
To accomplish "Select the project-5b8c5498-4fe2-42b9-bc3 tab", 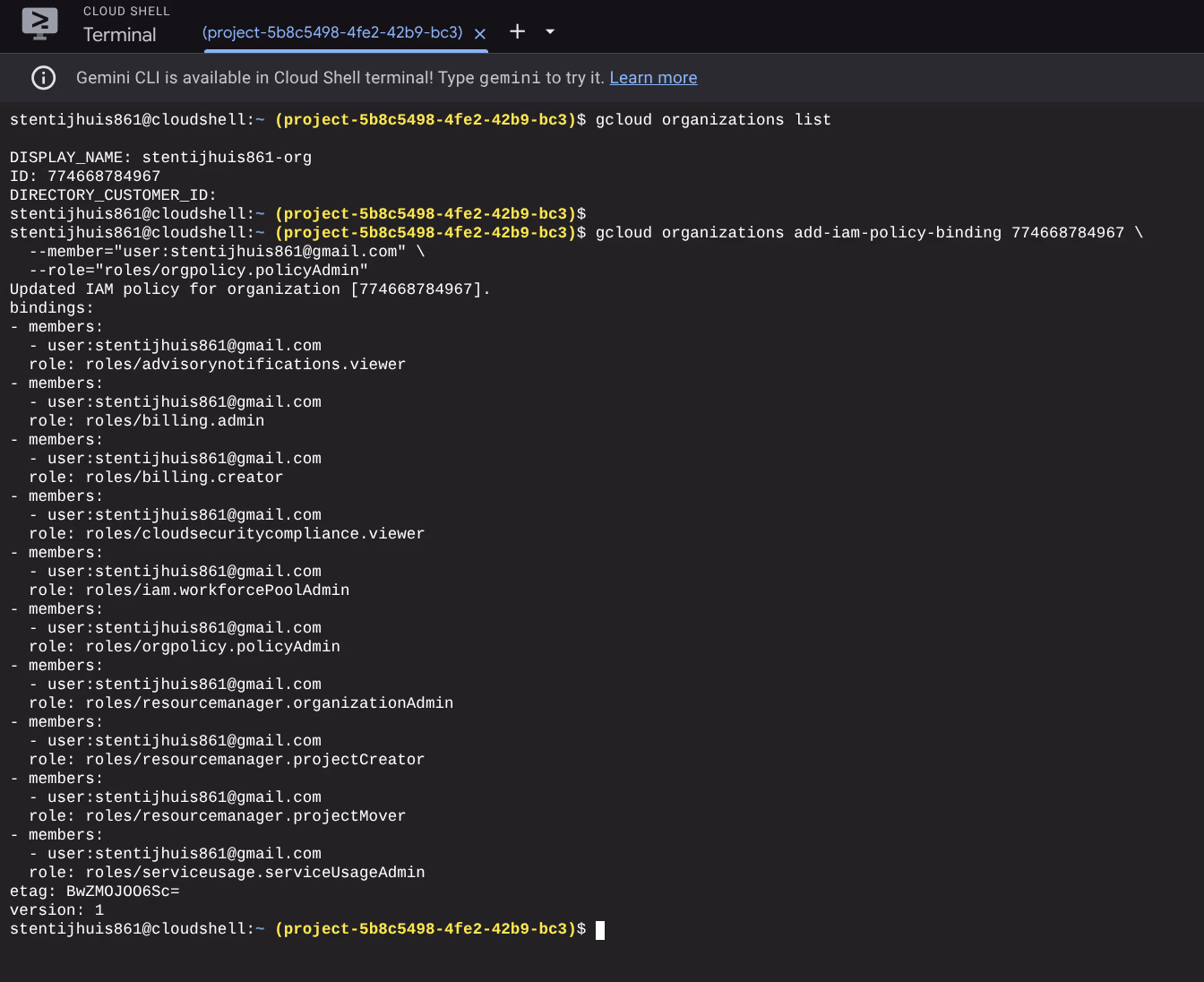I will coord(332,33).
